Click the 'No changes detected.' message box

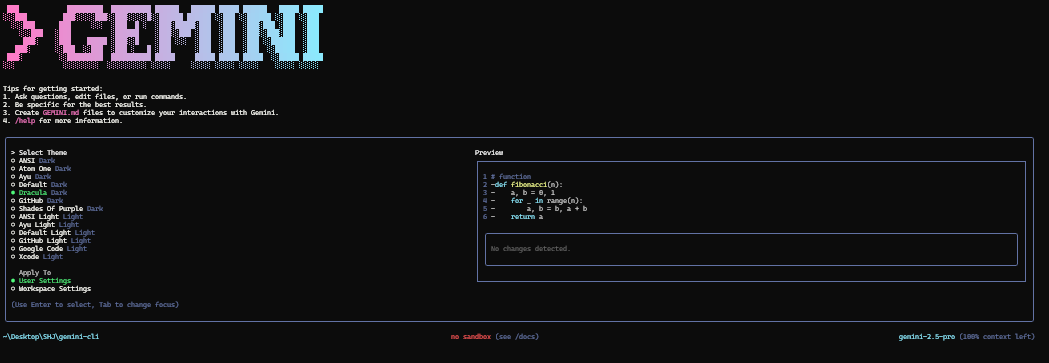pyautogui.click(x=751, y=249)
